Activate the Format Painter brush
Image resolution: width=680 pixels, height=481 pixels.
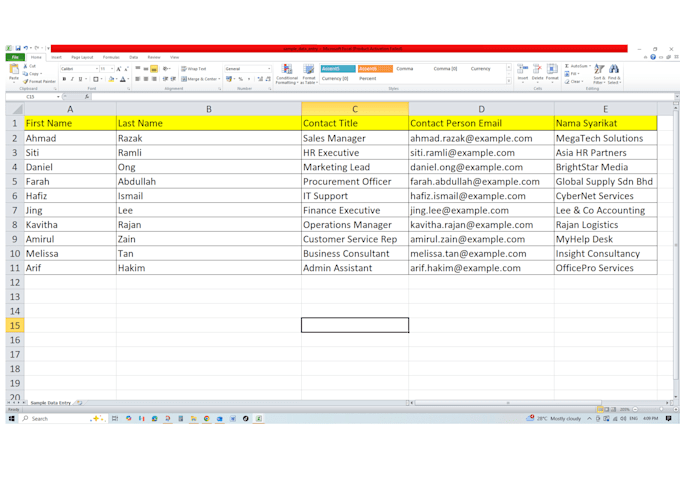point(39,81)
